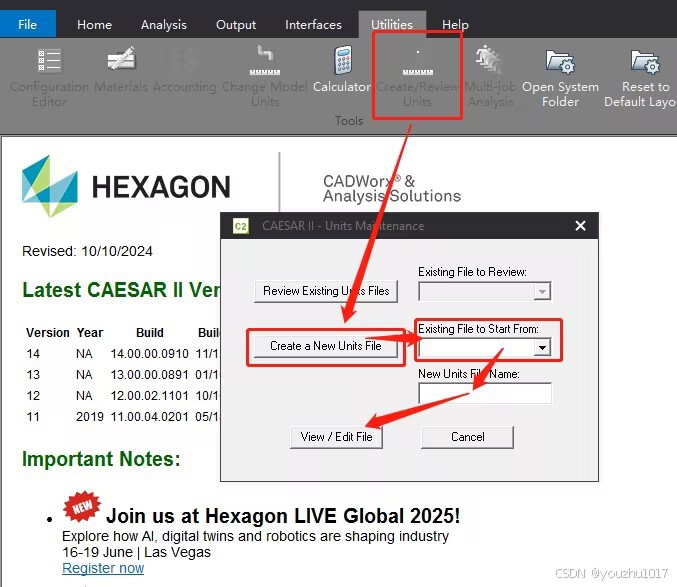Click the Year column header
This screenshot has width=677, height=587.
tap(90, 333)
